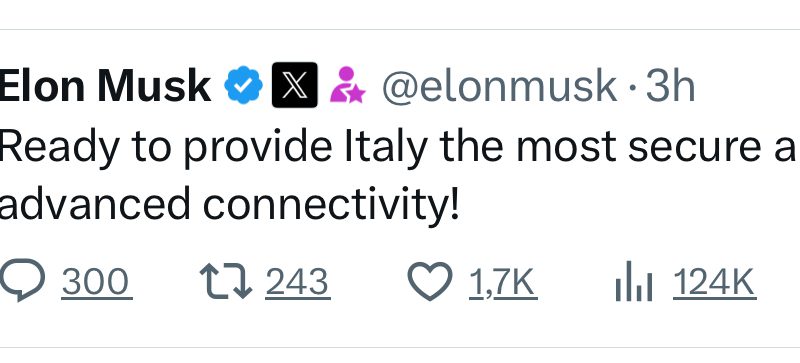Show the 1,7K likes count
The height and width of the screenshot is (363, 800).
click(x=502, y=282)
